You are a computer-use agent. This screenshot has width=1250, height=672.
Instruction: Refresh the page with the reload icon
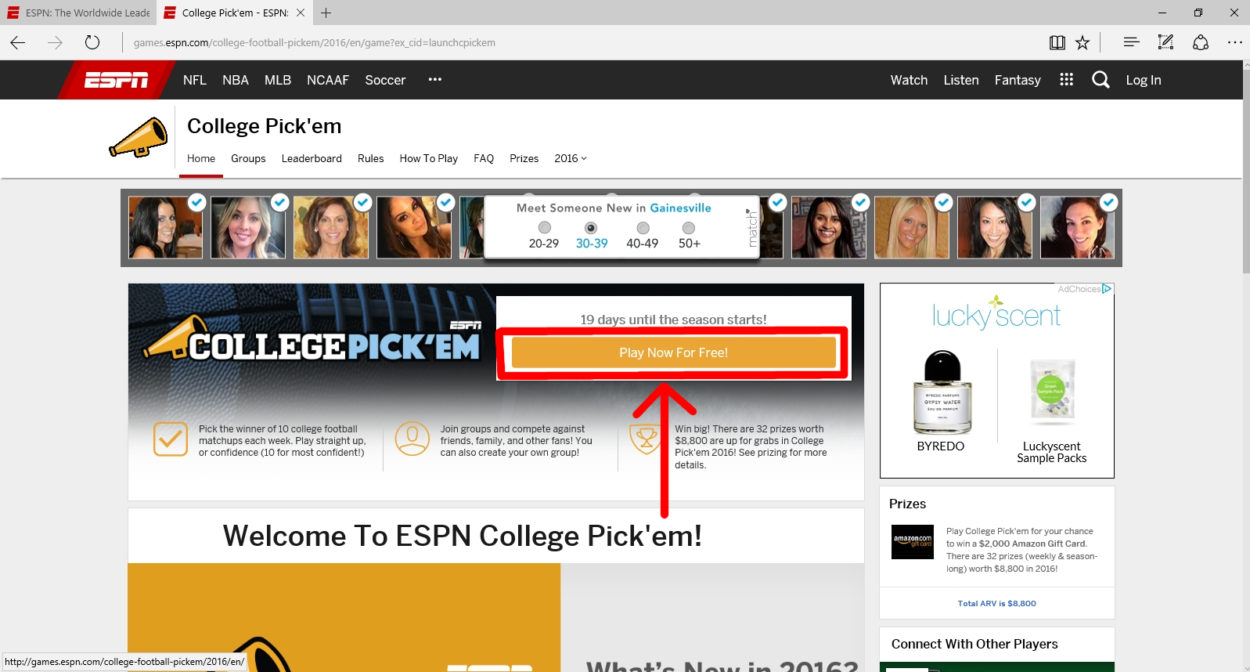coord(92,42)
